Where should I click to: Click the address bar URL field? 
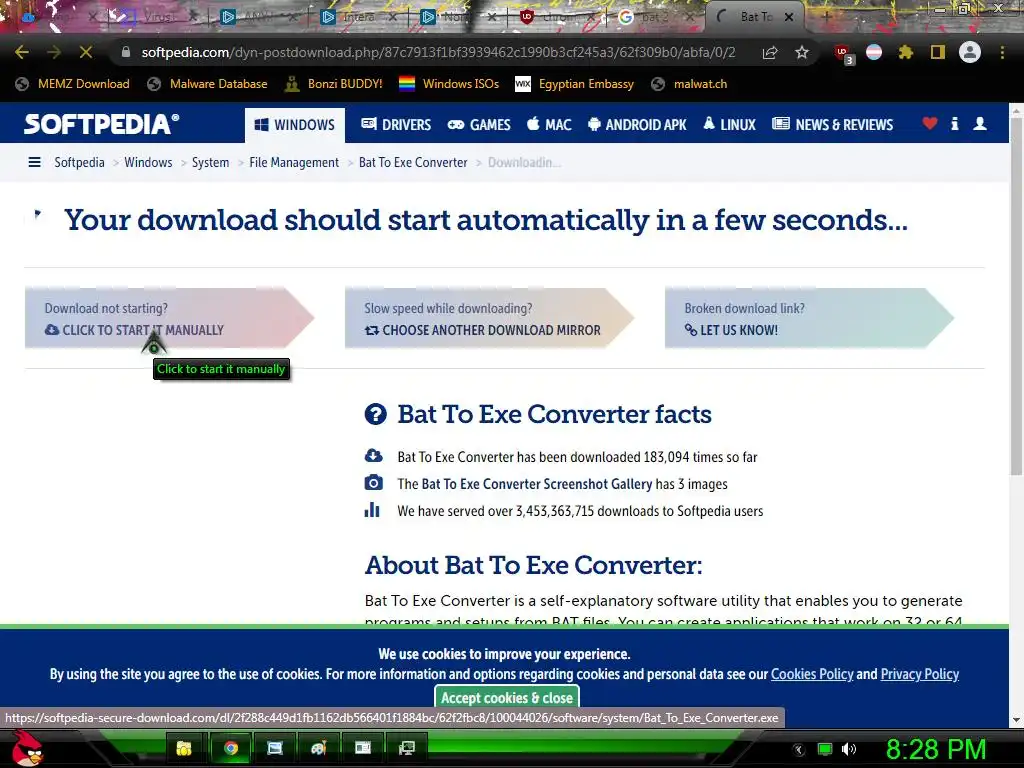(x=438, y=52)
